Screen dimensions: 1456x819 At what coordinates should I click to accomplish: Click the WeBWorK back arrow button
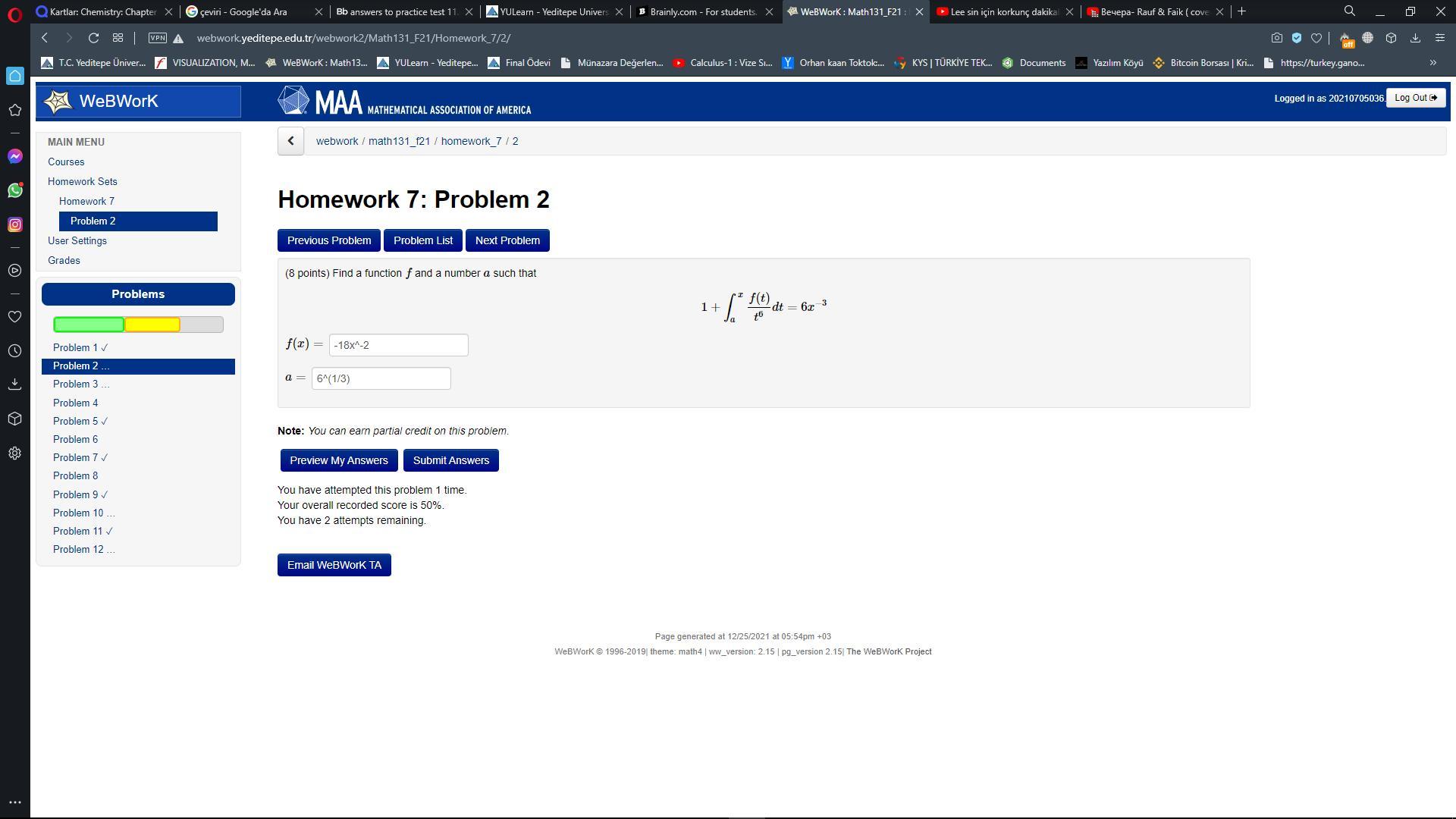tap(290, 141)
